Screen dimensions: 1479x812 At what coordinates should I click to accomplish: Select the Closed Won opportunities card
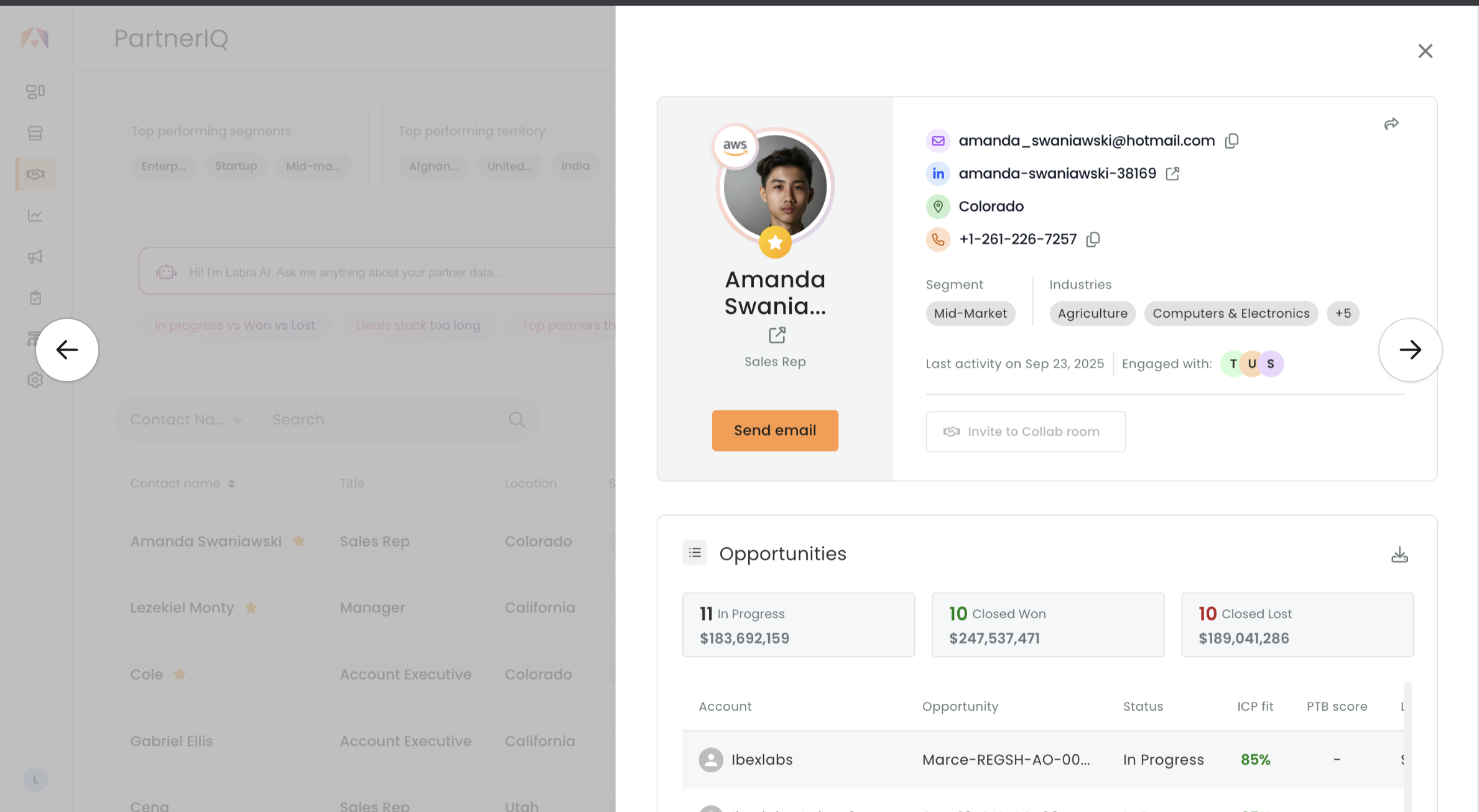[1047, 625]
